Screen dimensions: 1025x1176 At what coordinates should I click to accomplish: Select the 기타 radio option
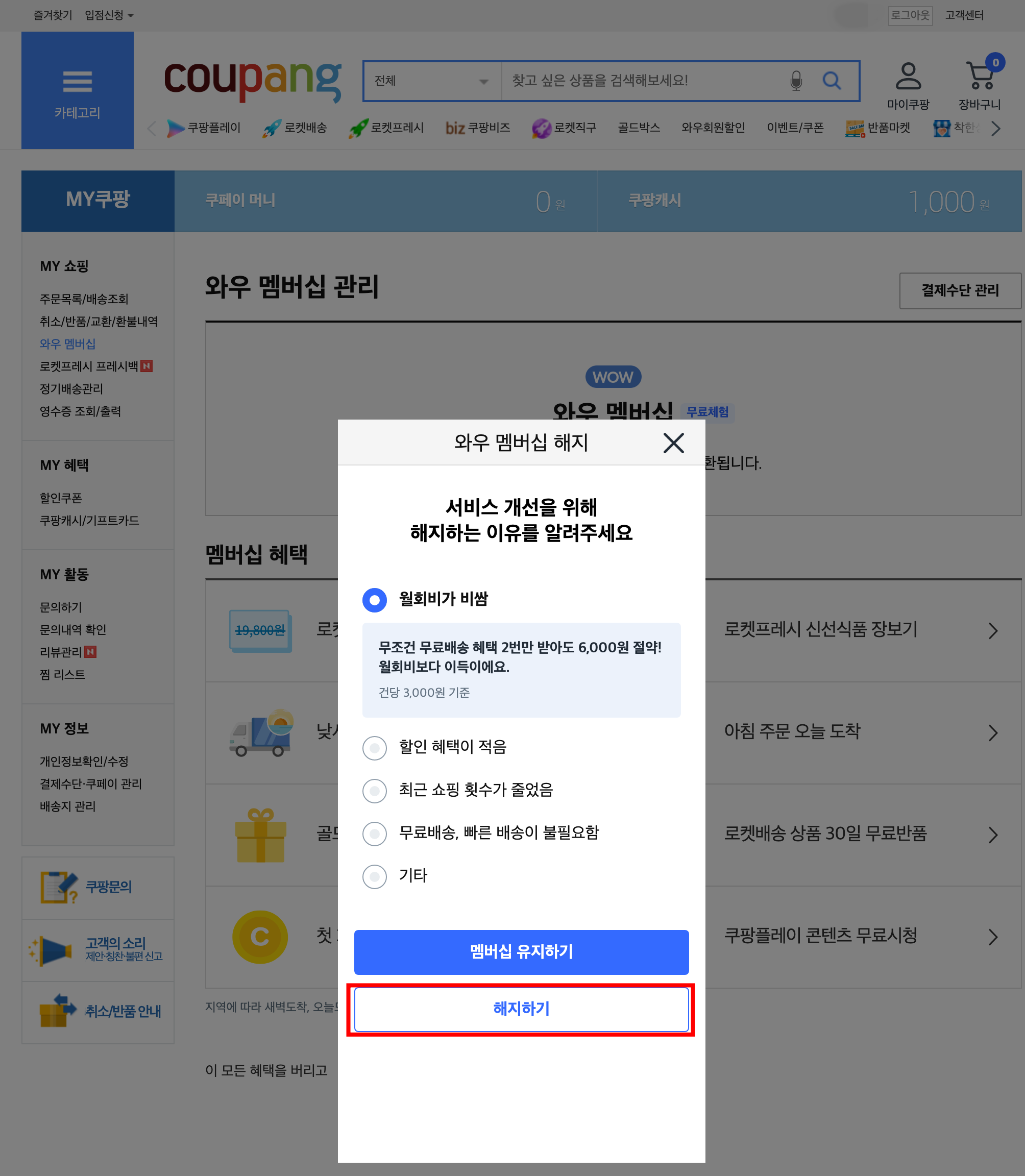tap(375, 876)
